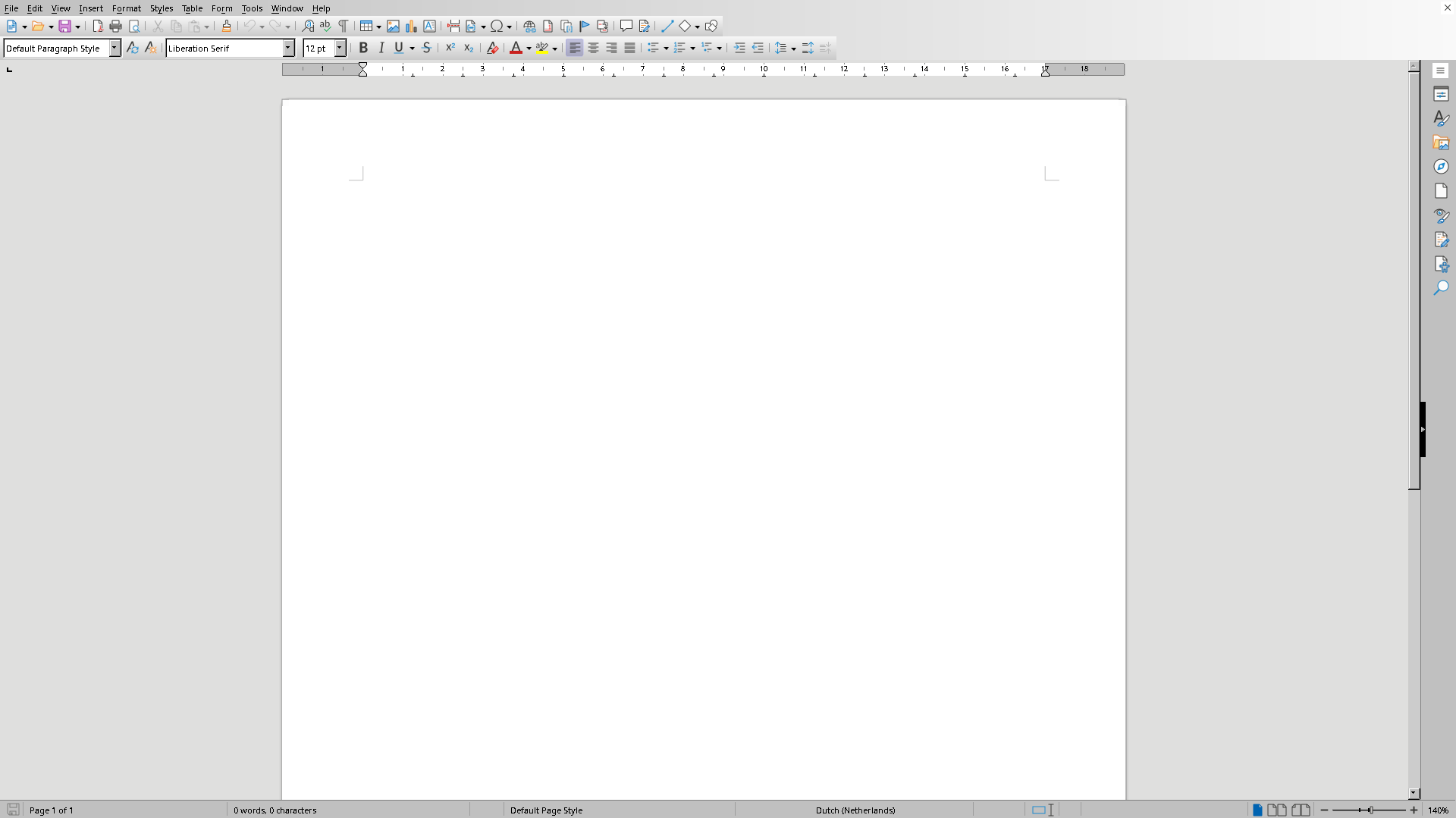Show draw functions
The height and width of the screenshot is (818, 1456).
pos(711,27)
